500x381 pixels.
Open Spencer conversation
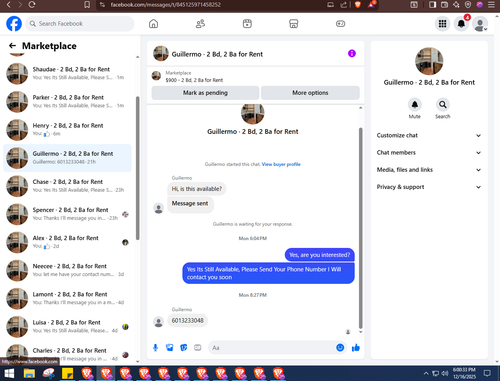(68, 214)
